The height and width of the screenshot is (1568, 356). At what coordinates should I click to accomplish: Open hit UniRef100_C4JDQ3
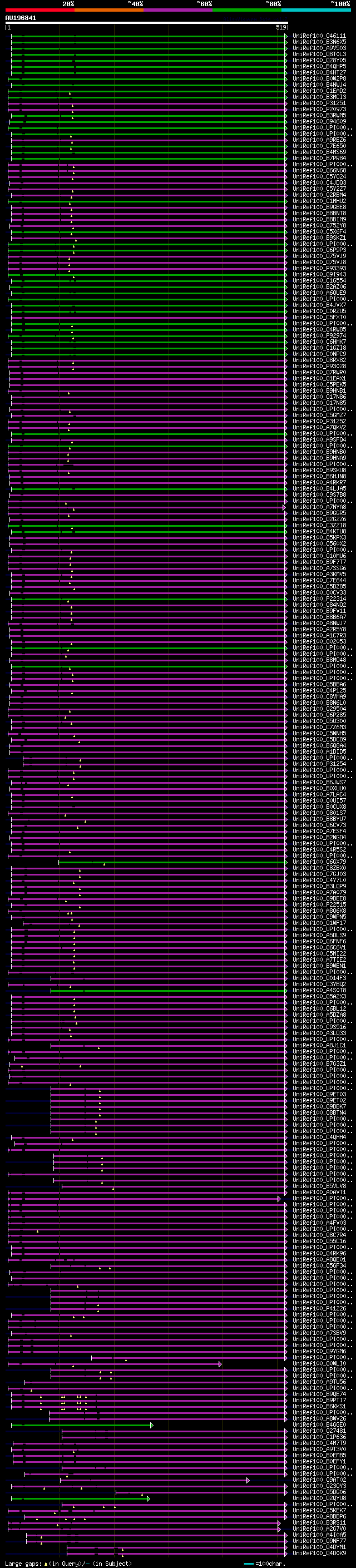click(319, 182)
